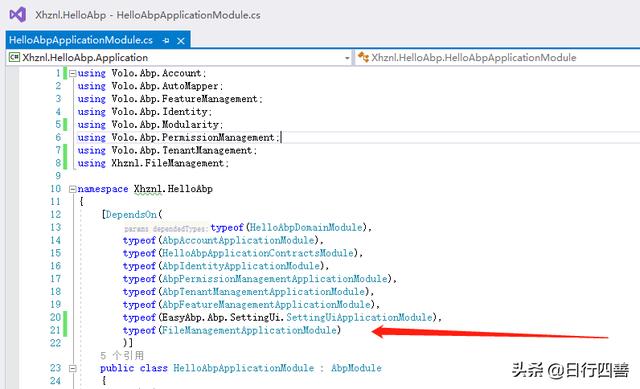
Task: Click the Visual Studio logo icon
Action: point(18,15)
